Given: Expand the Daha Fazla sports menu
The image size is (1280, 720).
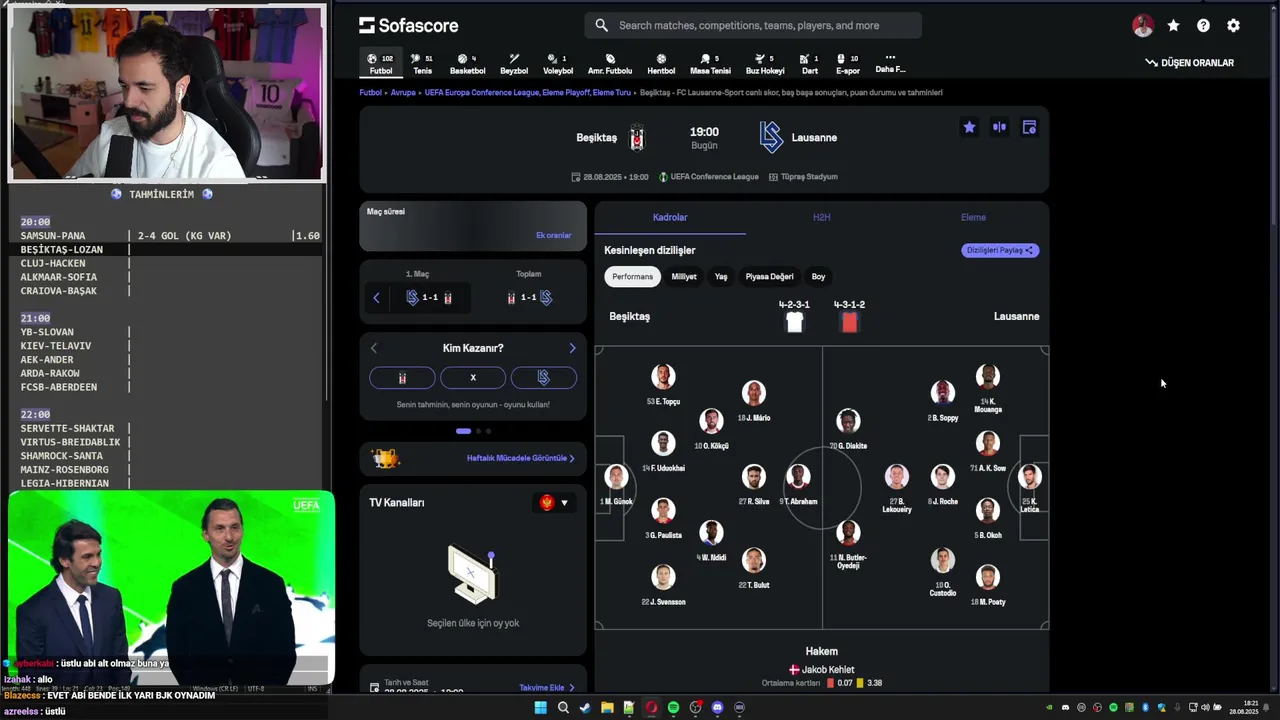Looking at the screenshot, I should [x=890, y=63].
